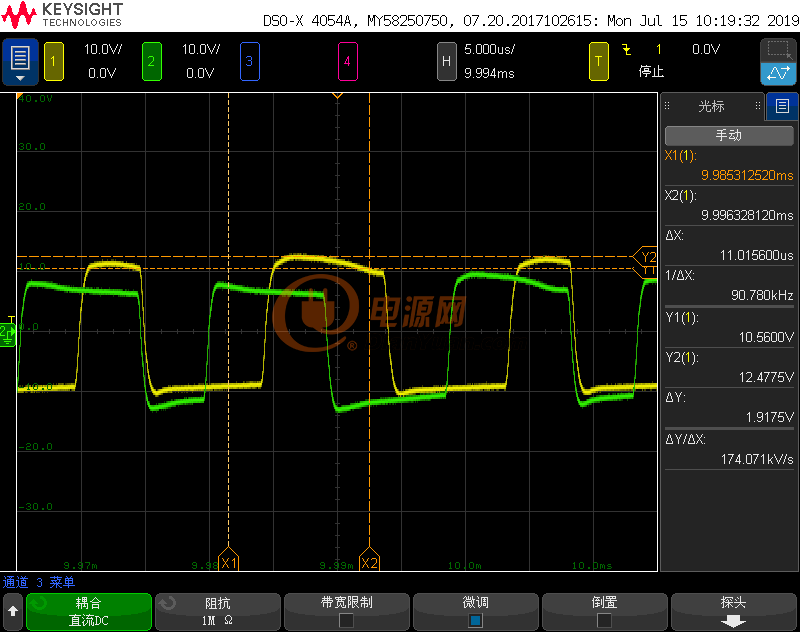Turn on channel 4 pink button
800x632 pixels.
(347, 62)
